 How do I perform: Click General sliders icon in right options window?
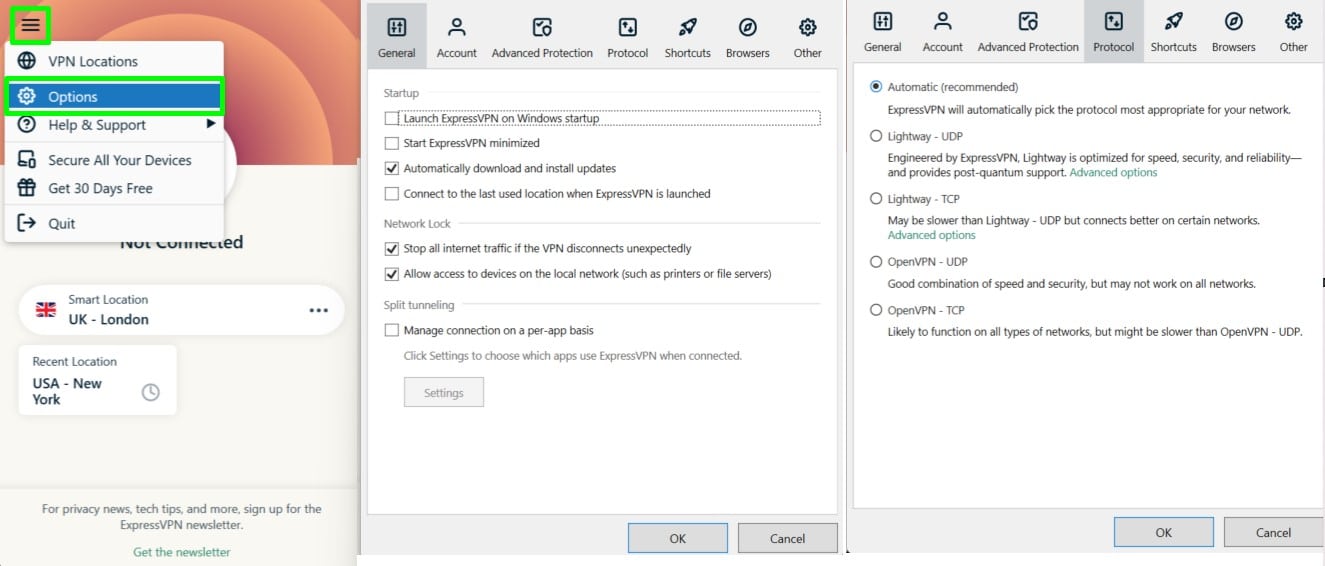tap(882, 21)
